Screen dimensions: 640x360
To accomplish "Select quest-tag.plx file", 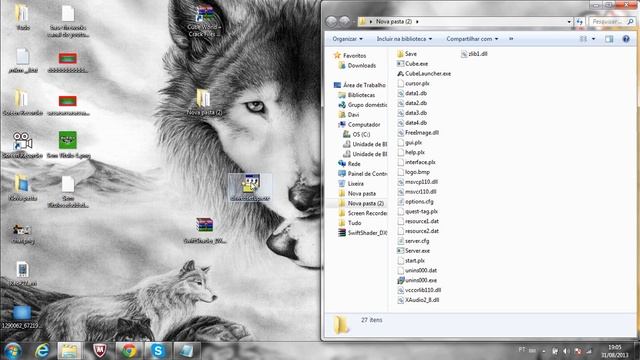I will coord(418,211).
